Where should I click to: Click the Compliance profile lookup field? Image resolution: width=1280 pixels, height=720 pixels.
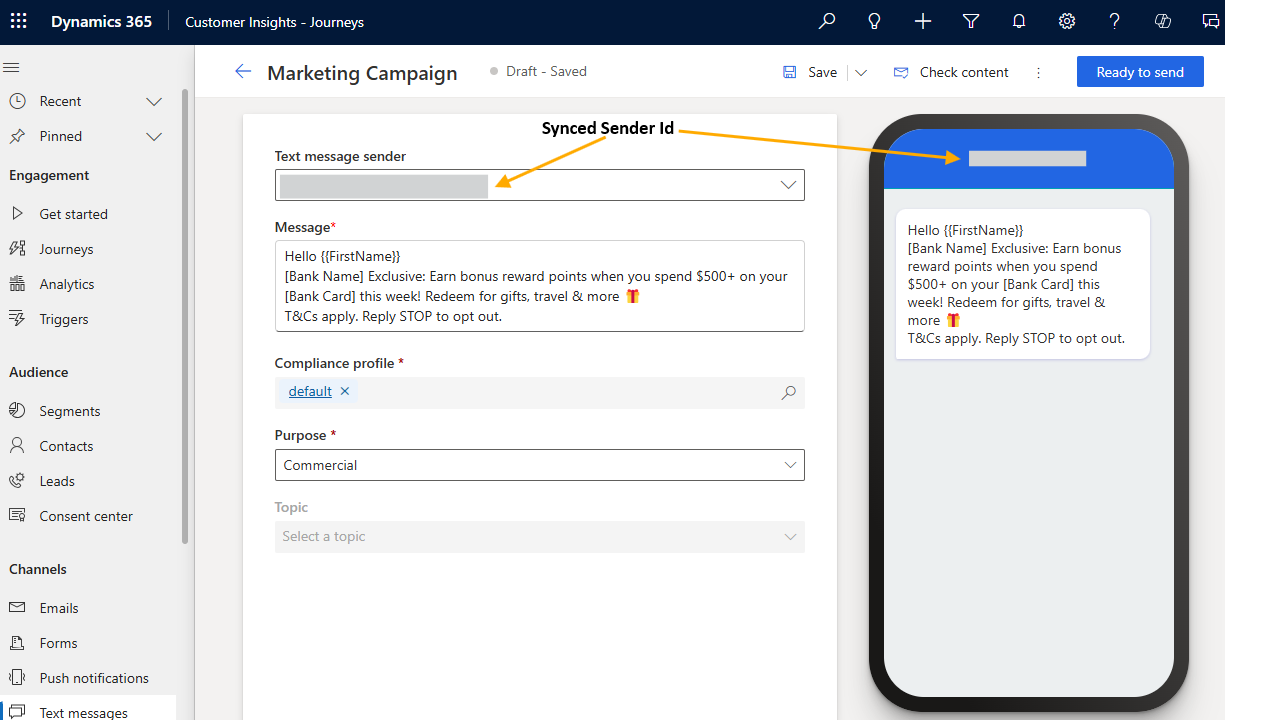click(x=540, y=392)
